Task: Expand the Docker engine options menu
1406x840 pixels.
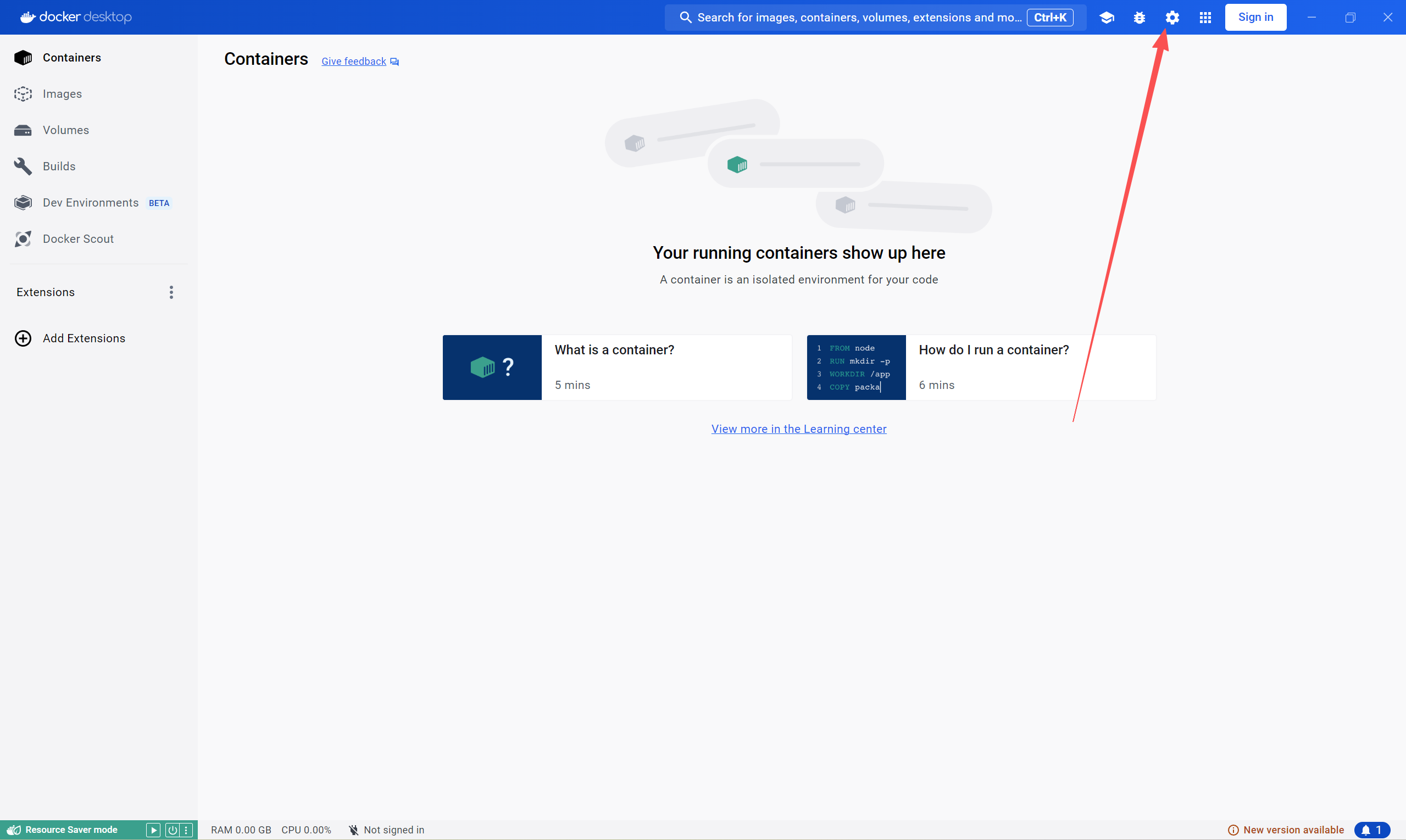Action: click(x=187, y=830)
